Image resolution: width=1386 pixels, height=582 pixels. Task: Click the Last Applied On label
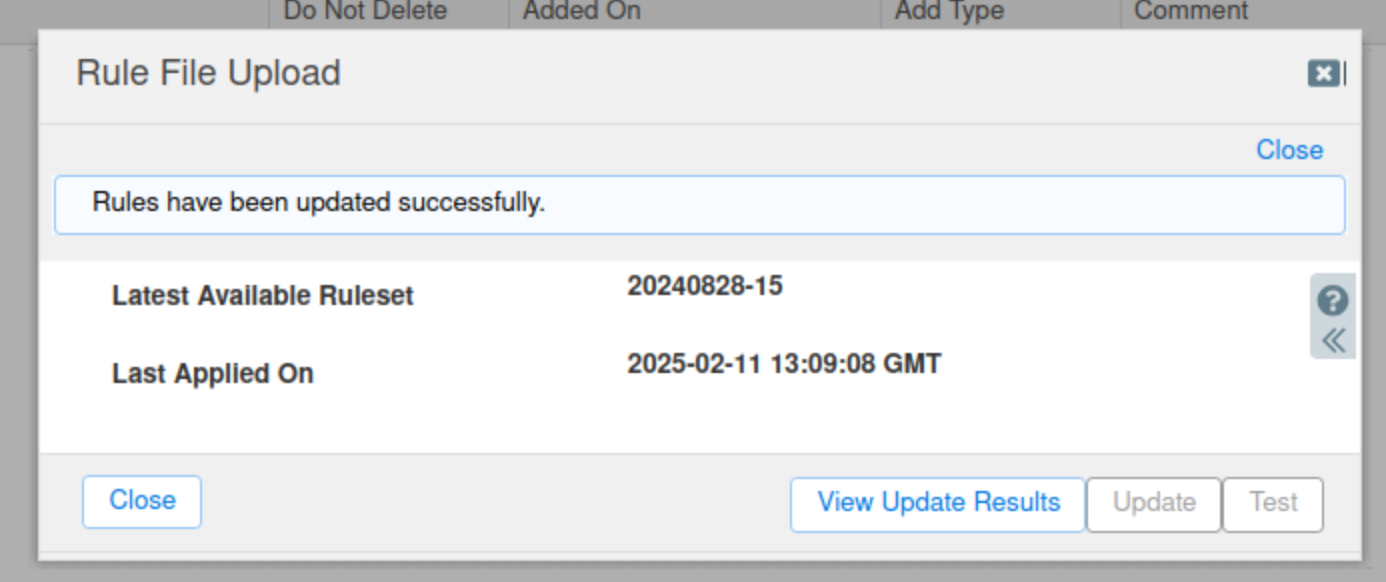pos(213,374)
